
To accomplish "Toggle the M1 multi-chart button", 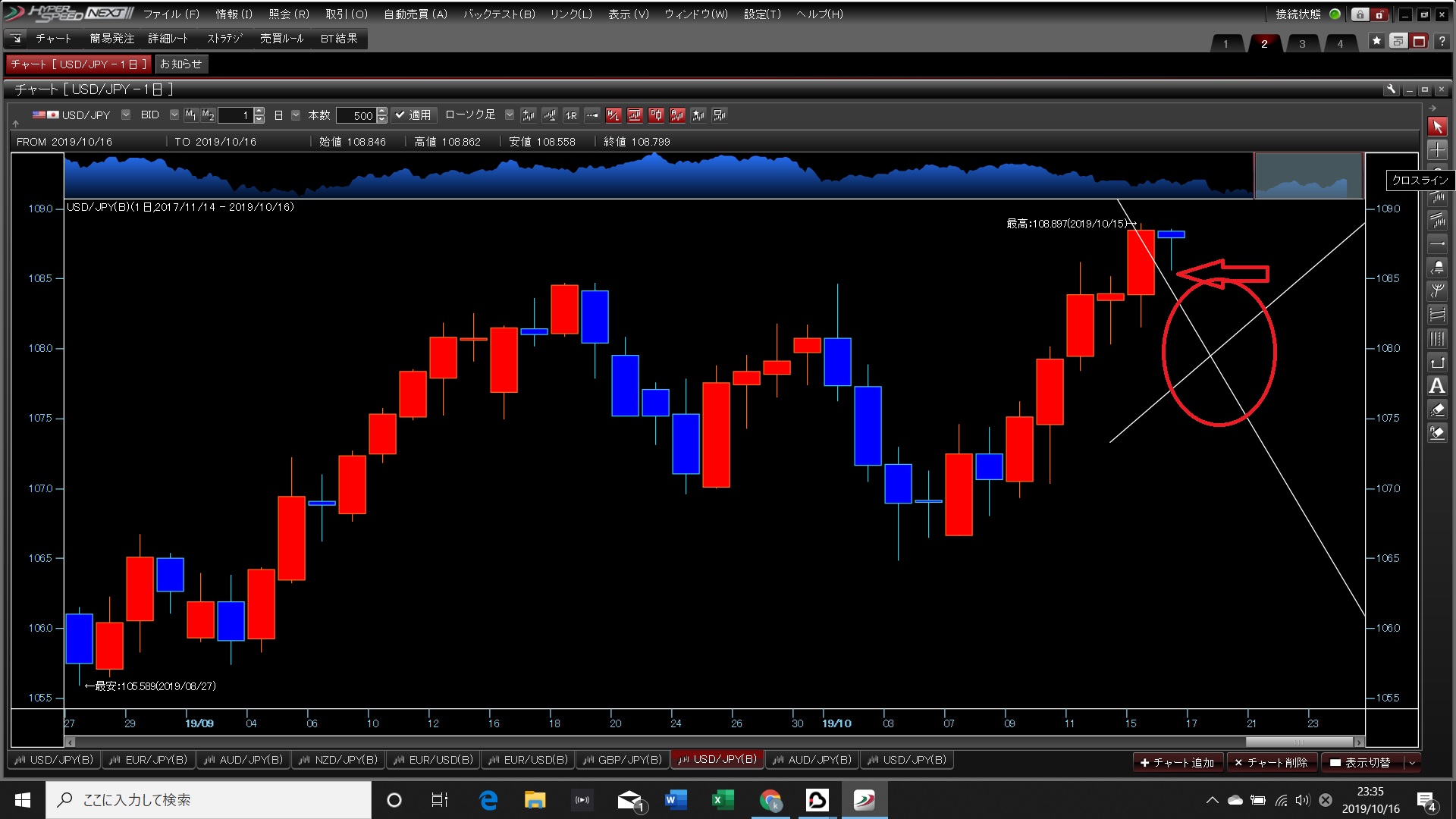I will [x=190, y=115].
